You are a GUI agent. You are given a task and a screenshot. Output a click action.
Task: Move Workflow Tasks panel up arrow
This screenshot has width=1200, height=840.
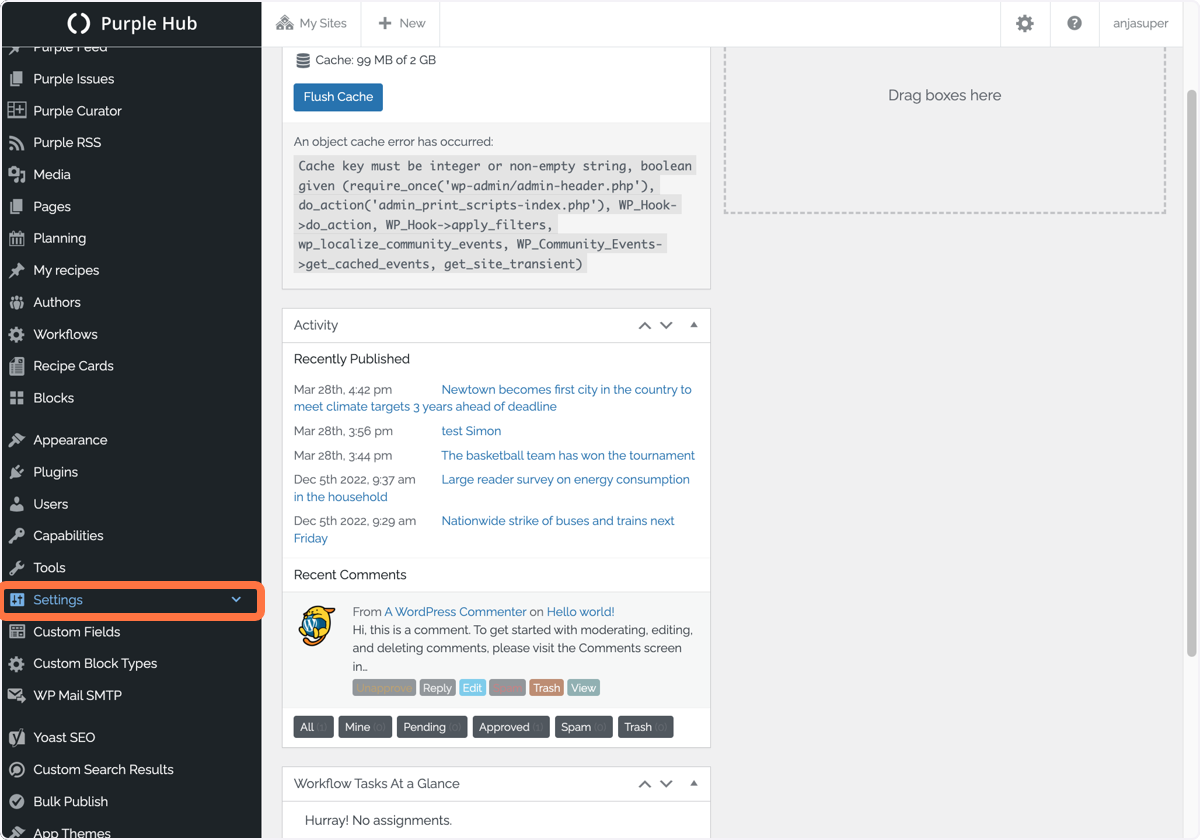[x=645, y=784]
